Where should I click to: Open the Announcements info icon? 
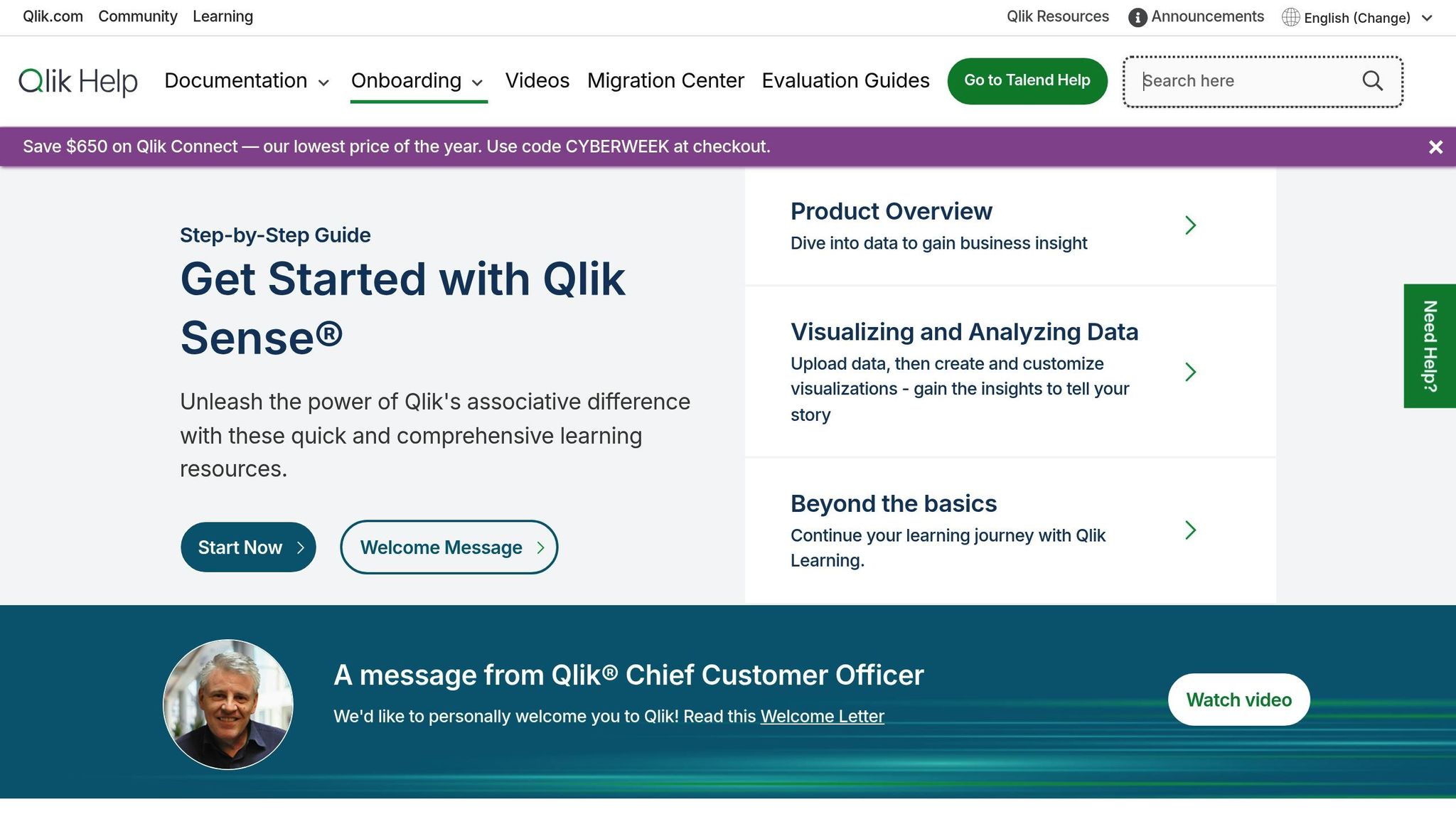(1137, 16)
